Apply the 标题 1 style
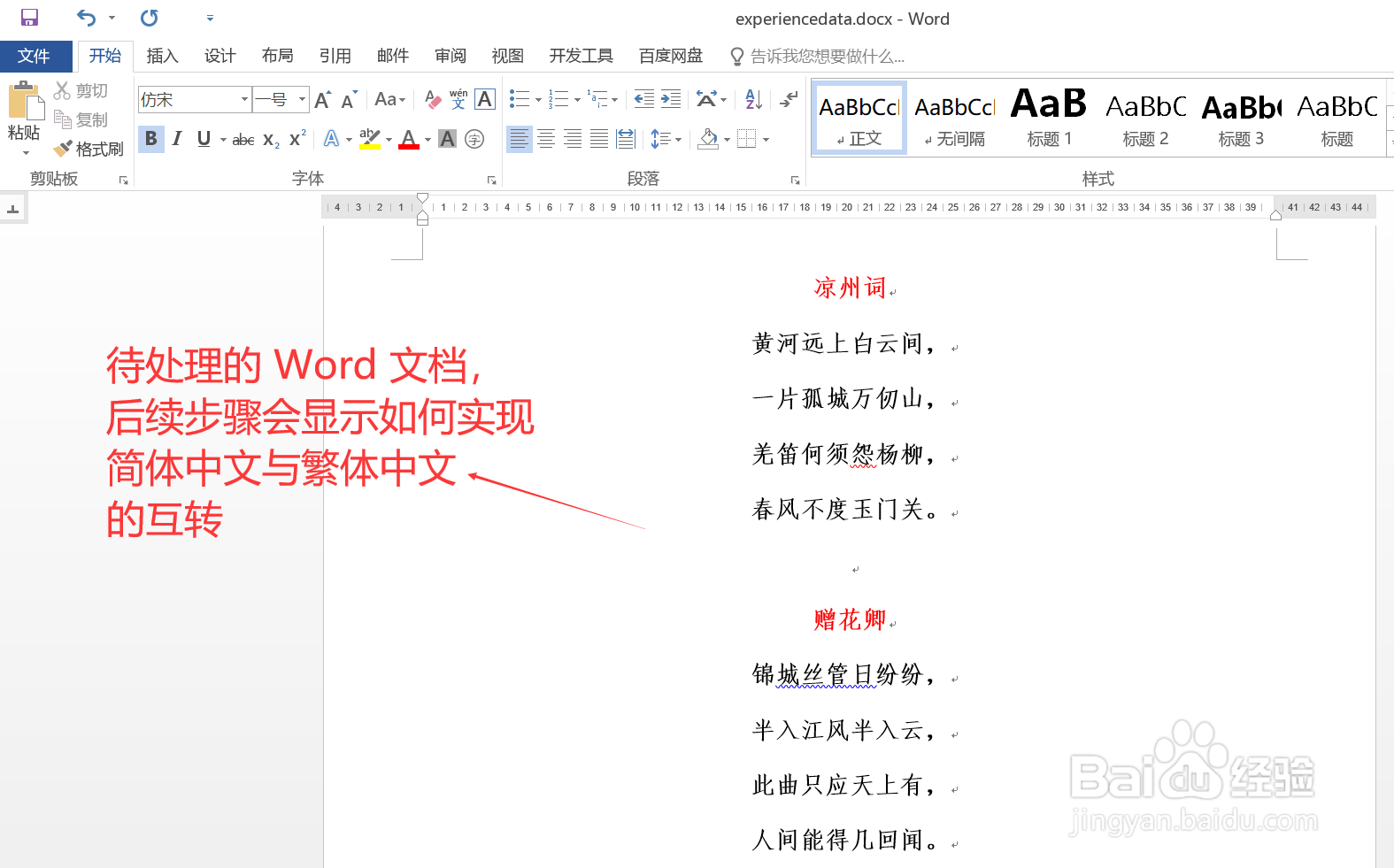Viewport: 1394px width, 868px height. point(1050,119)
